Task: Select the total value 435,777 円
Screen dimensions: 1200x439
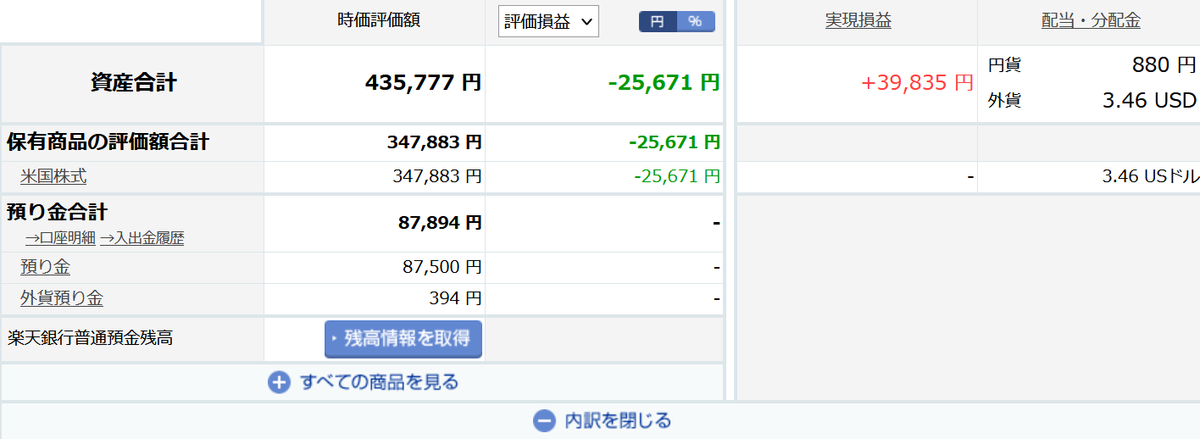Action: coord(423,83)
